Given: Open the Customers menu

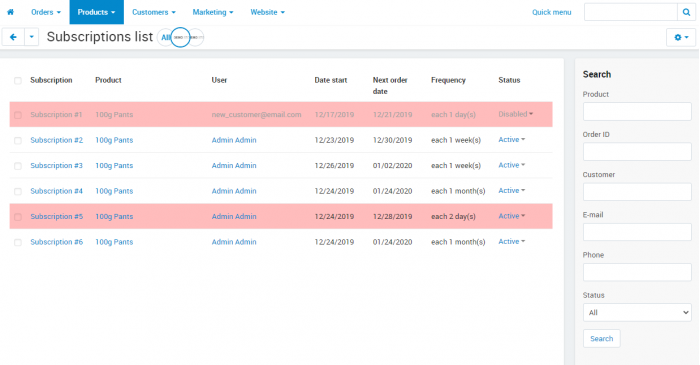Looking at the screenshot, I should pos(154,12).
